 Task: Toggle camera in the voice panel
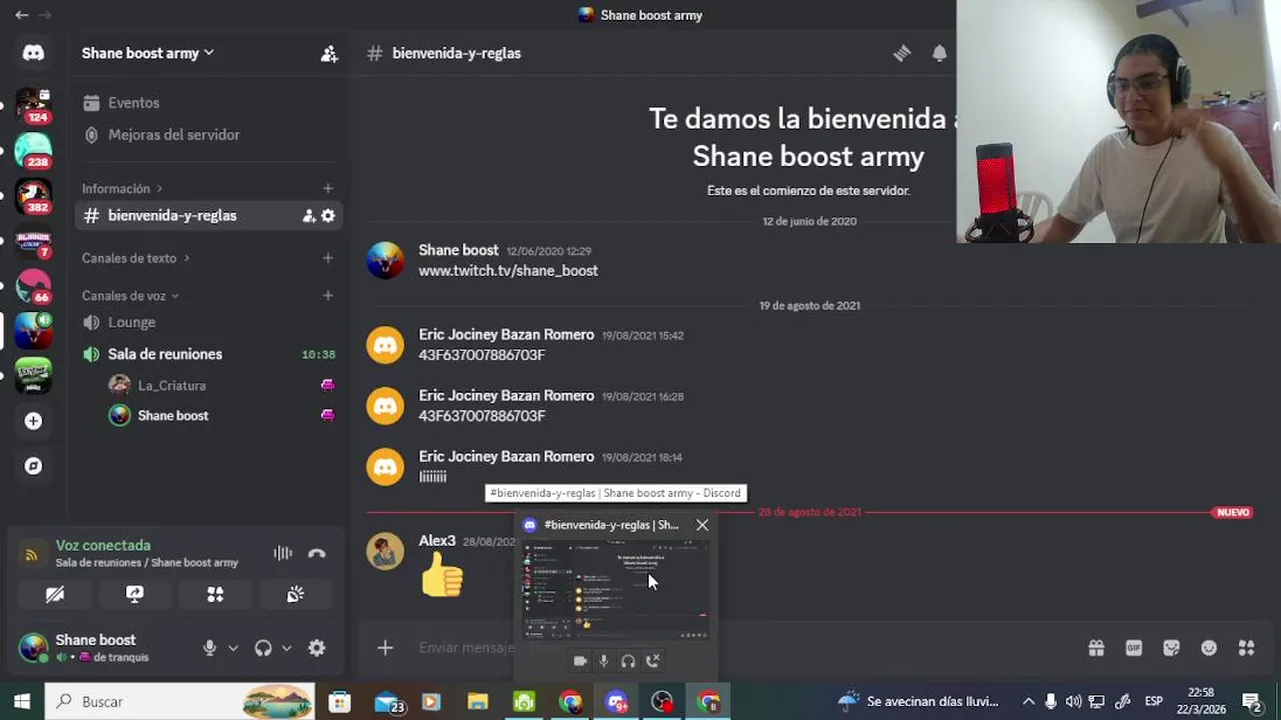pos(55,594)
